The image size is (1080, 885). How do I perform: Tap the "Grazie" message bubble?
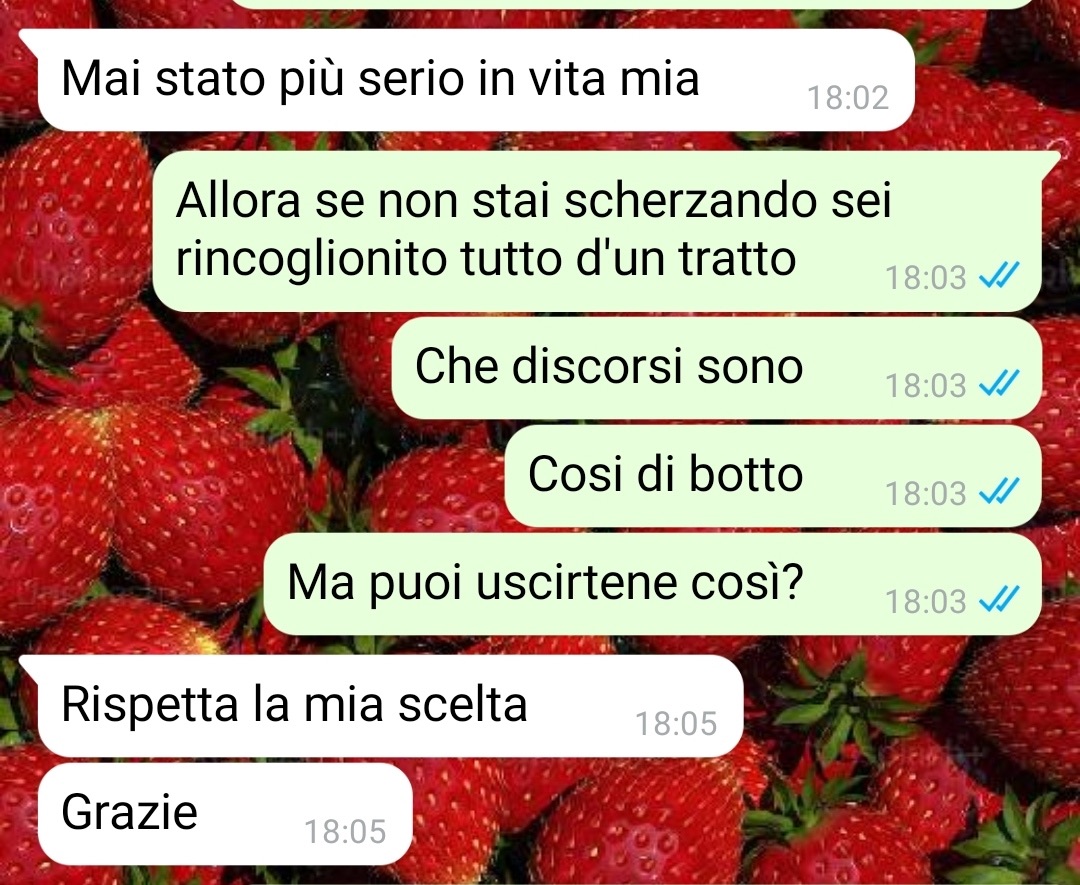(x=225, y=813)
